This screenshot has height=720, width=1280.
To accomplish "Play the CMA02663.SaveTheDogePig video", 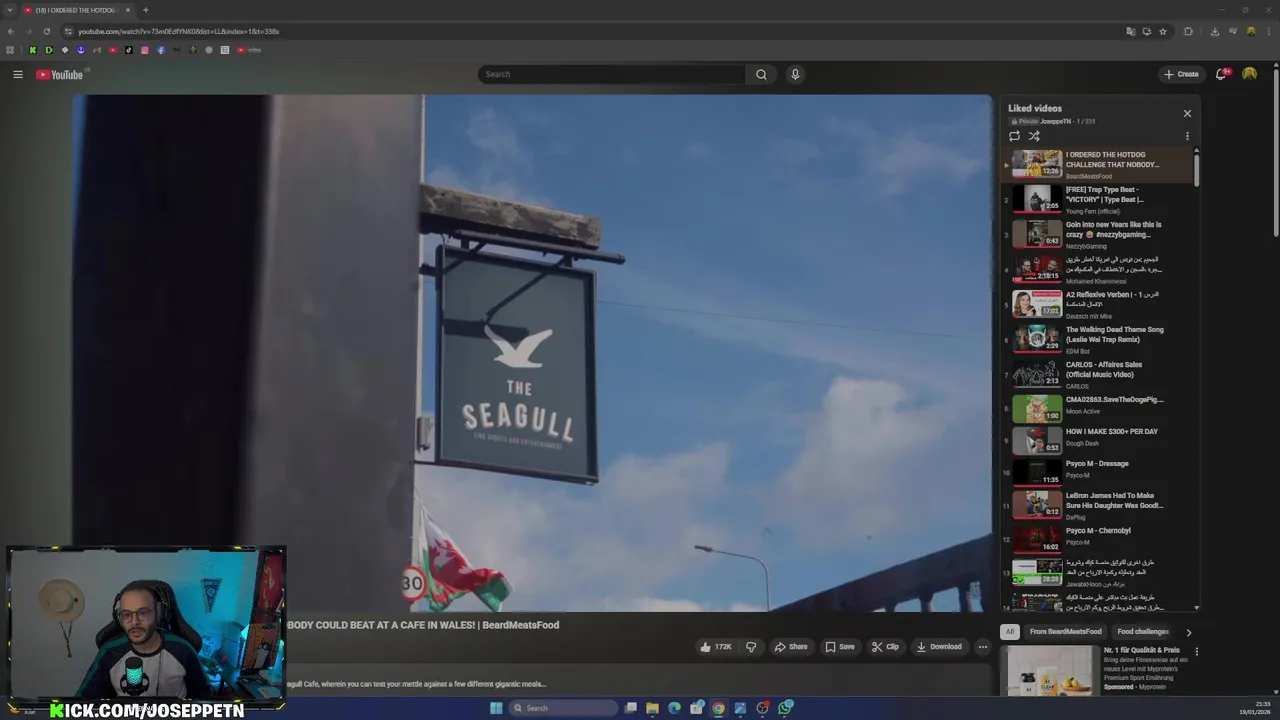I will click(x=1099, y=407).
